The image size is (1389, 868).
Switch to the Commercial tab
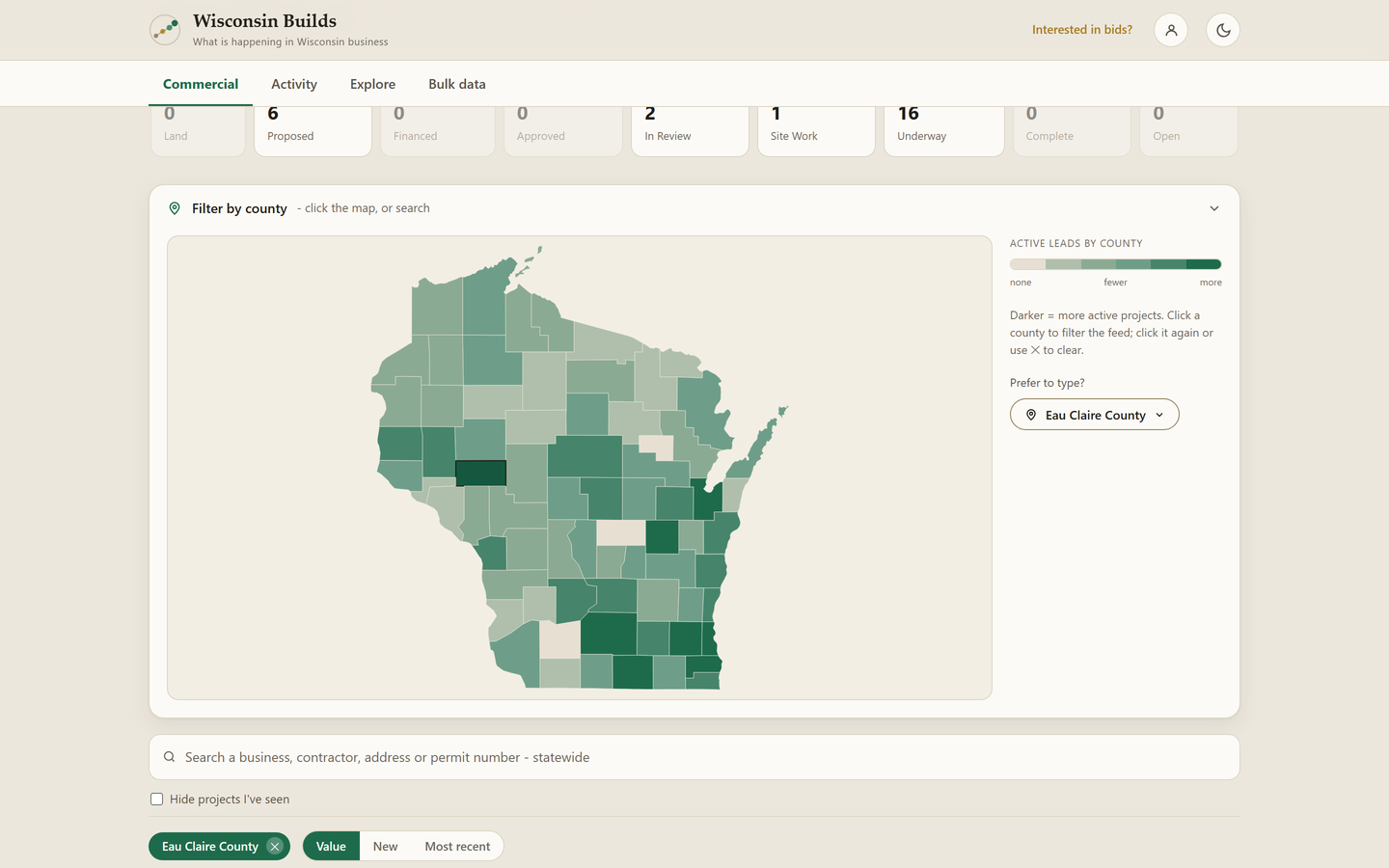[x=201, y=84]
